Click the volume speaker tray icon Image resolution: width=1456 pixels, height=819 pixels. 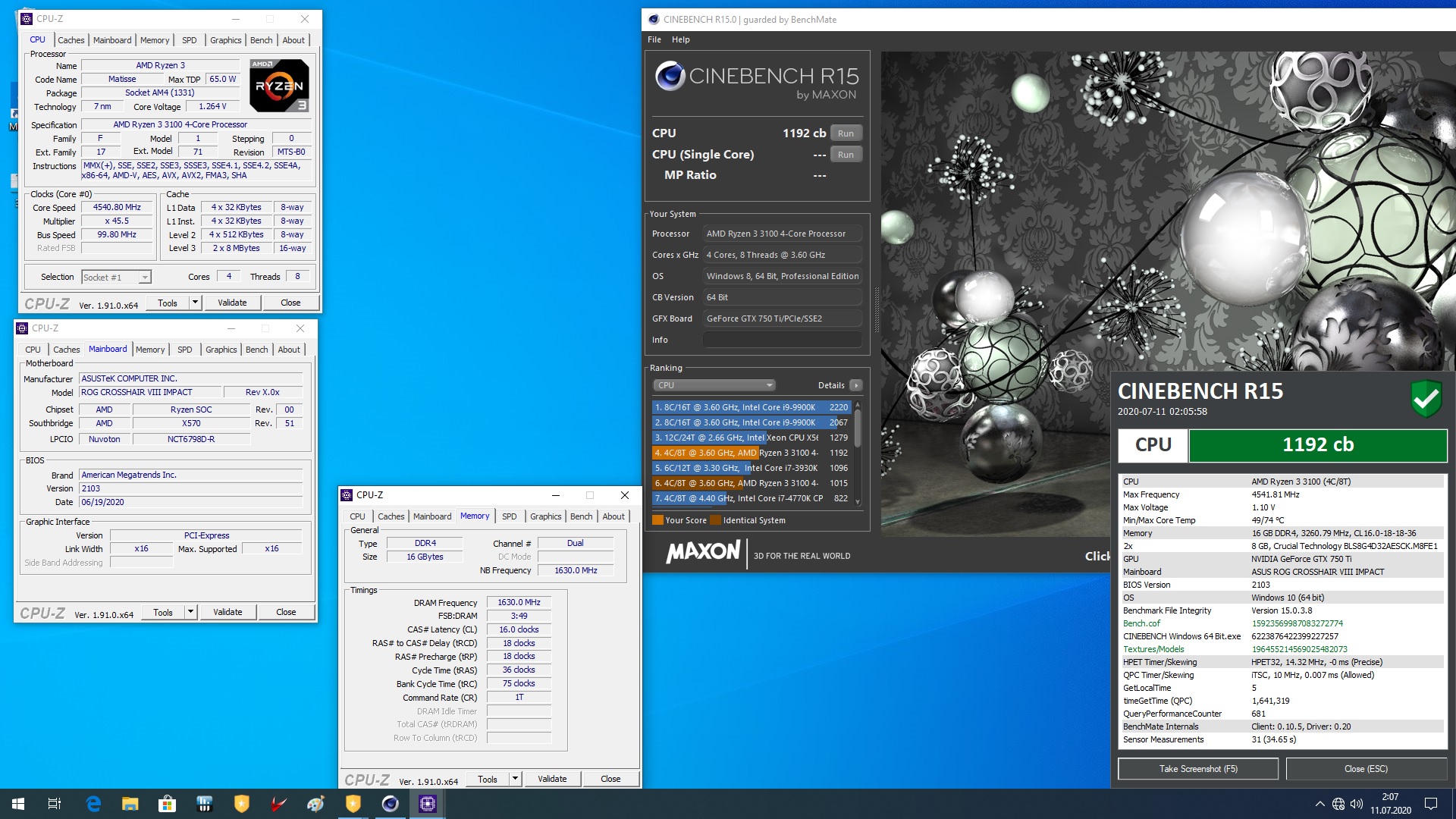point(1357,804)
